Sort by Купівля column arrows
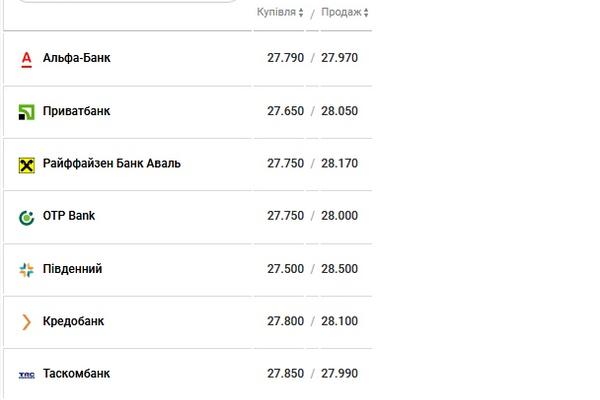Screen dimensions: 600x400 (x=301, y=13)
